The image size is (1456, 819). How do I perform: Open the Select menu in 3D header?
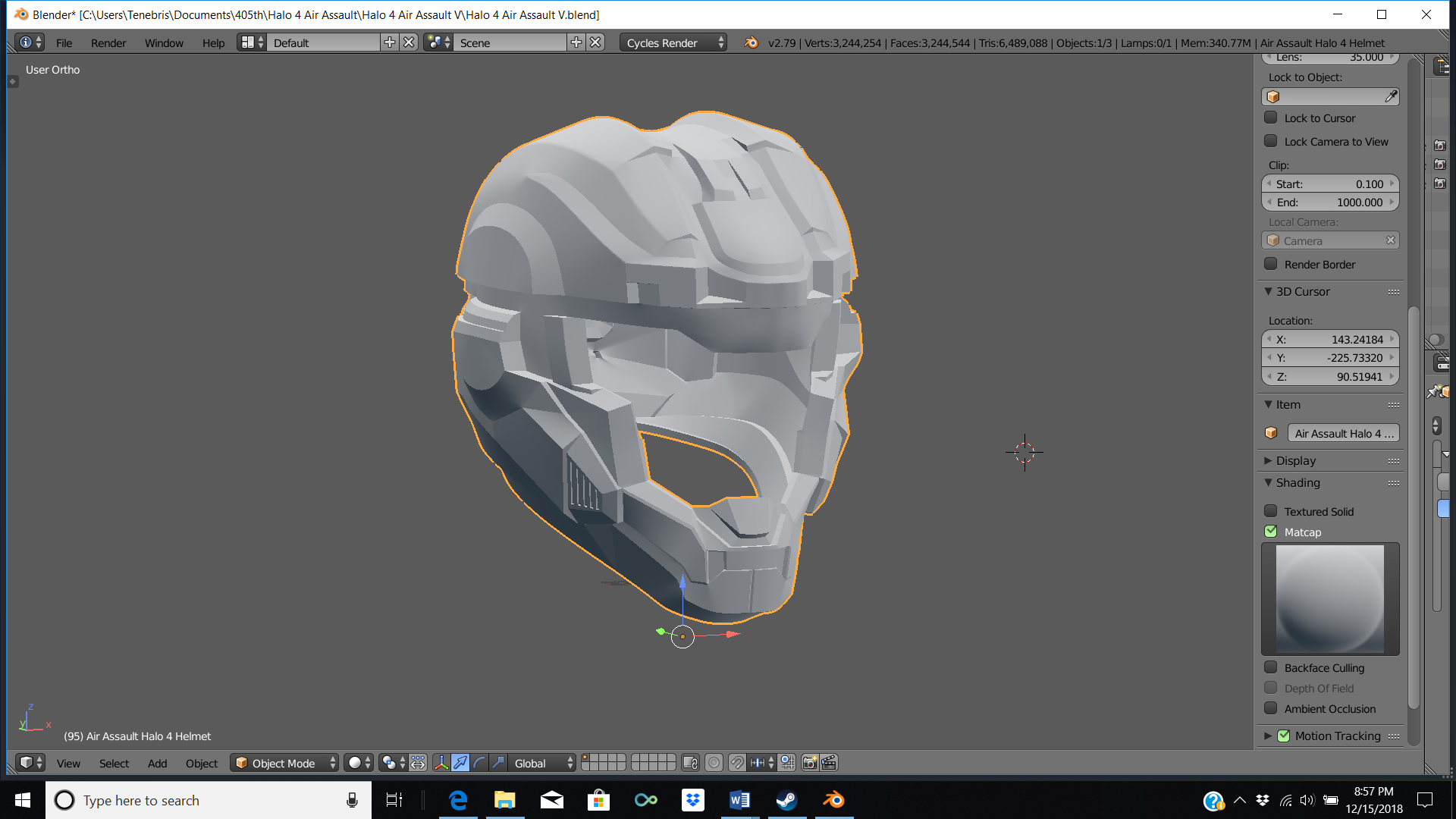[114, 764]
